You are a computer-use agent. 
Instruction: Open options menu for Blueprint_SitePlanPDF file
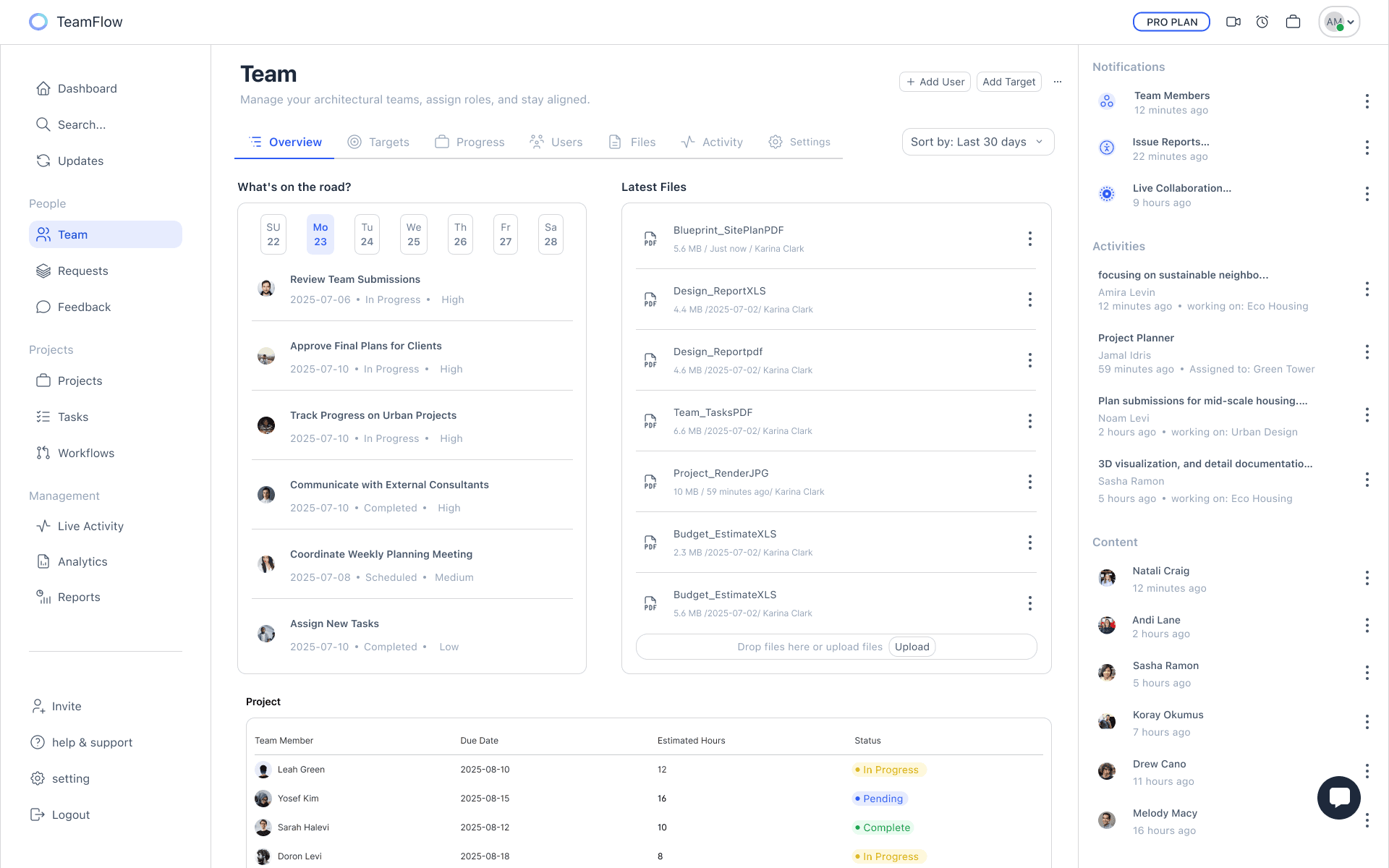(x=1029, y=239)
